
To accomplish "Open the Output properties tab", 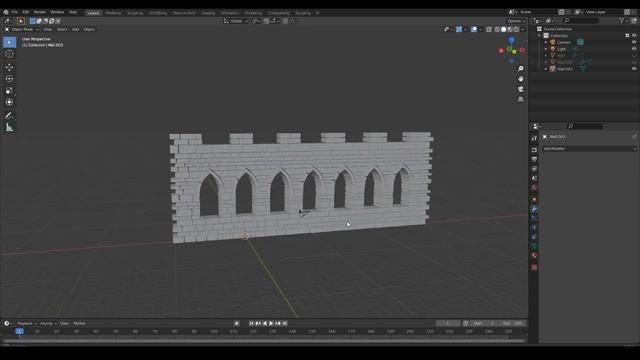I will 534,159.
